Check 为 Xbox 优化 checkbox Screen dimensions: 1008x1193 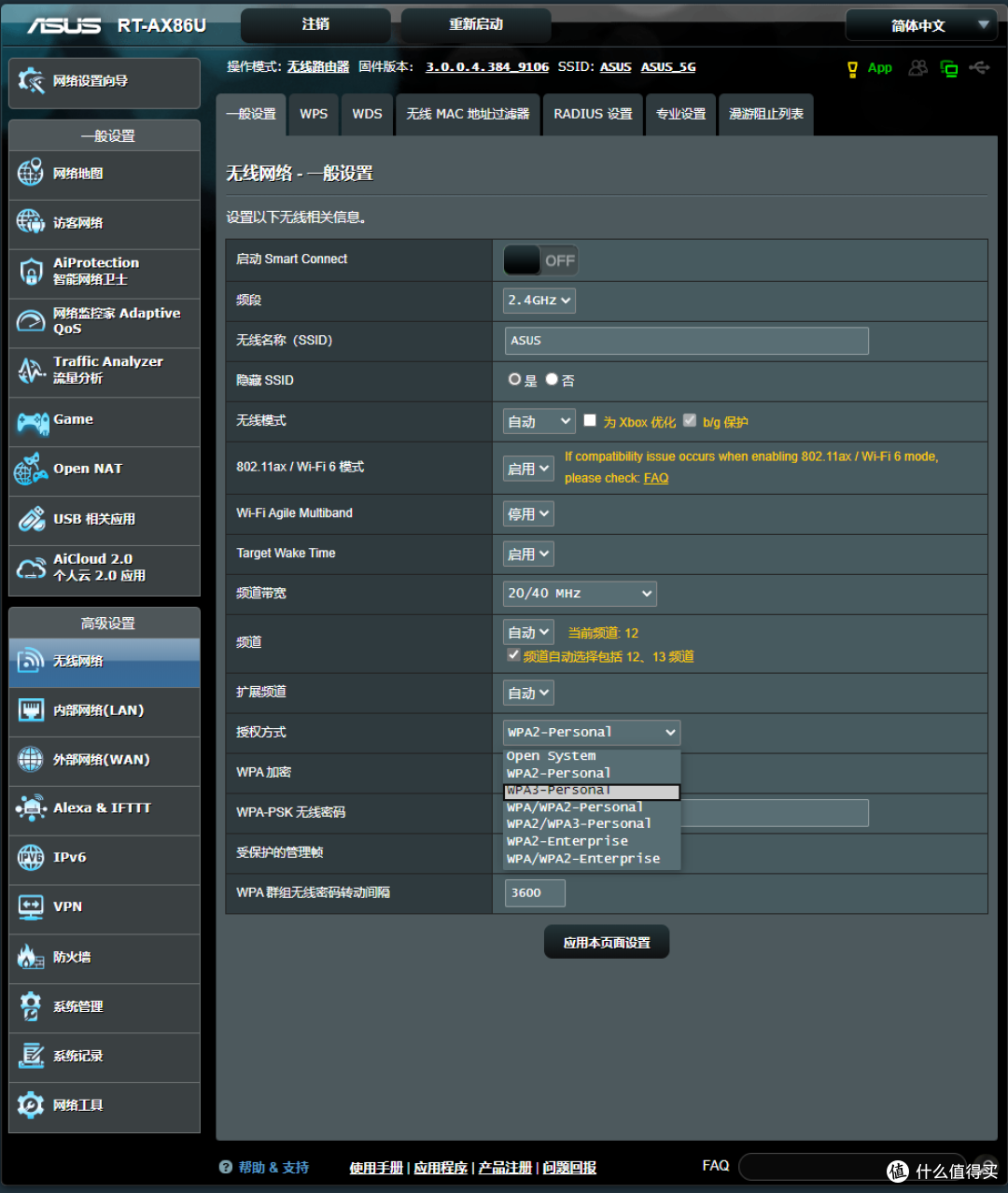[590, 420]
